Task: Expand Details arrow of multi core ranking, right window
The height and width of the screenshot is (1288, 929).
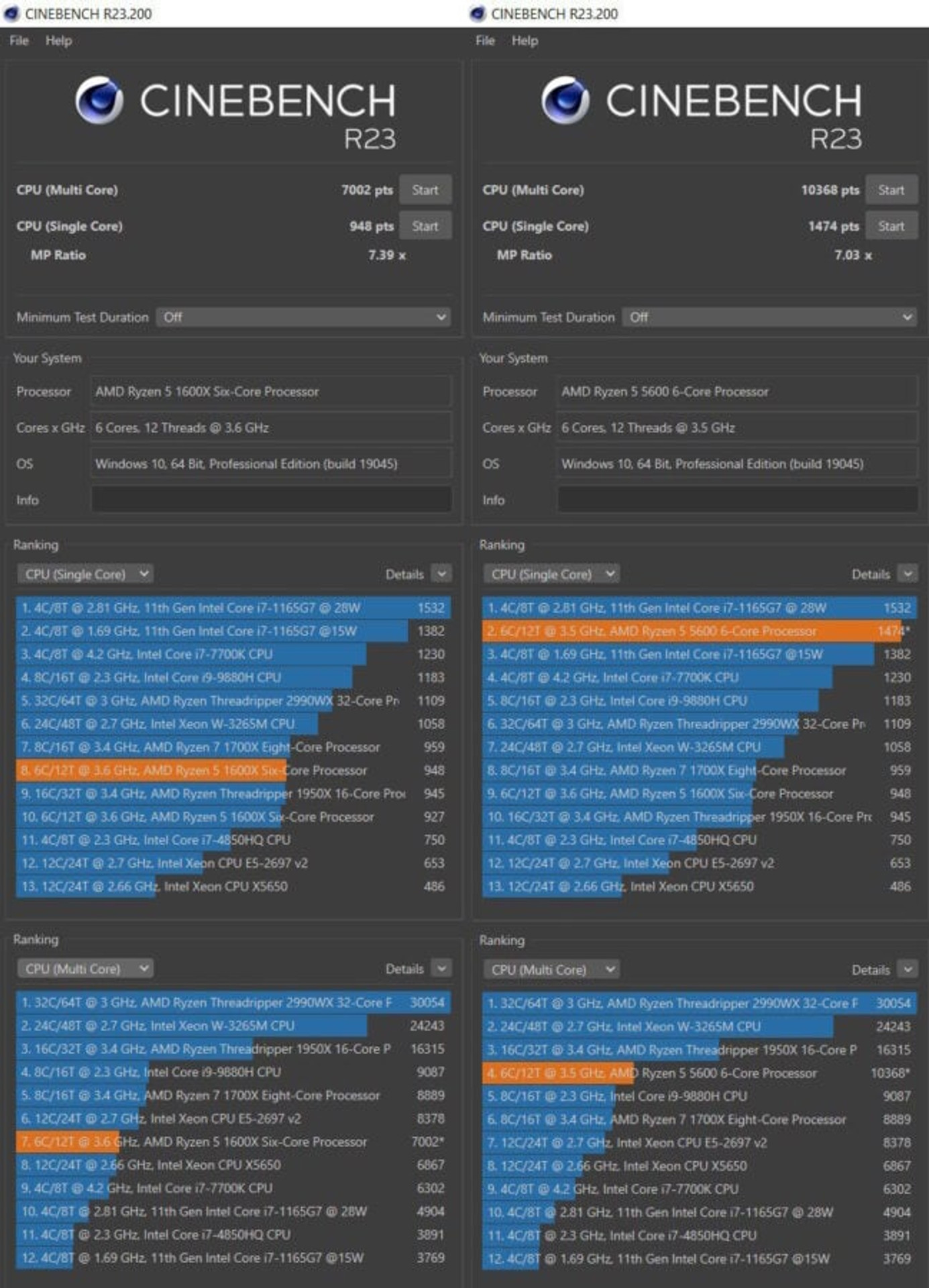Action: (x=908, y=969)
